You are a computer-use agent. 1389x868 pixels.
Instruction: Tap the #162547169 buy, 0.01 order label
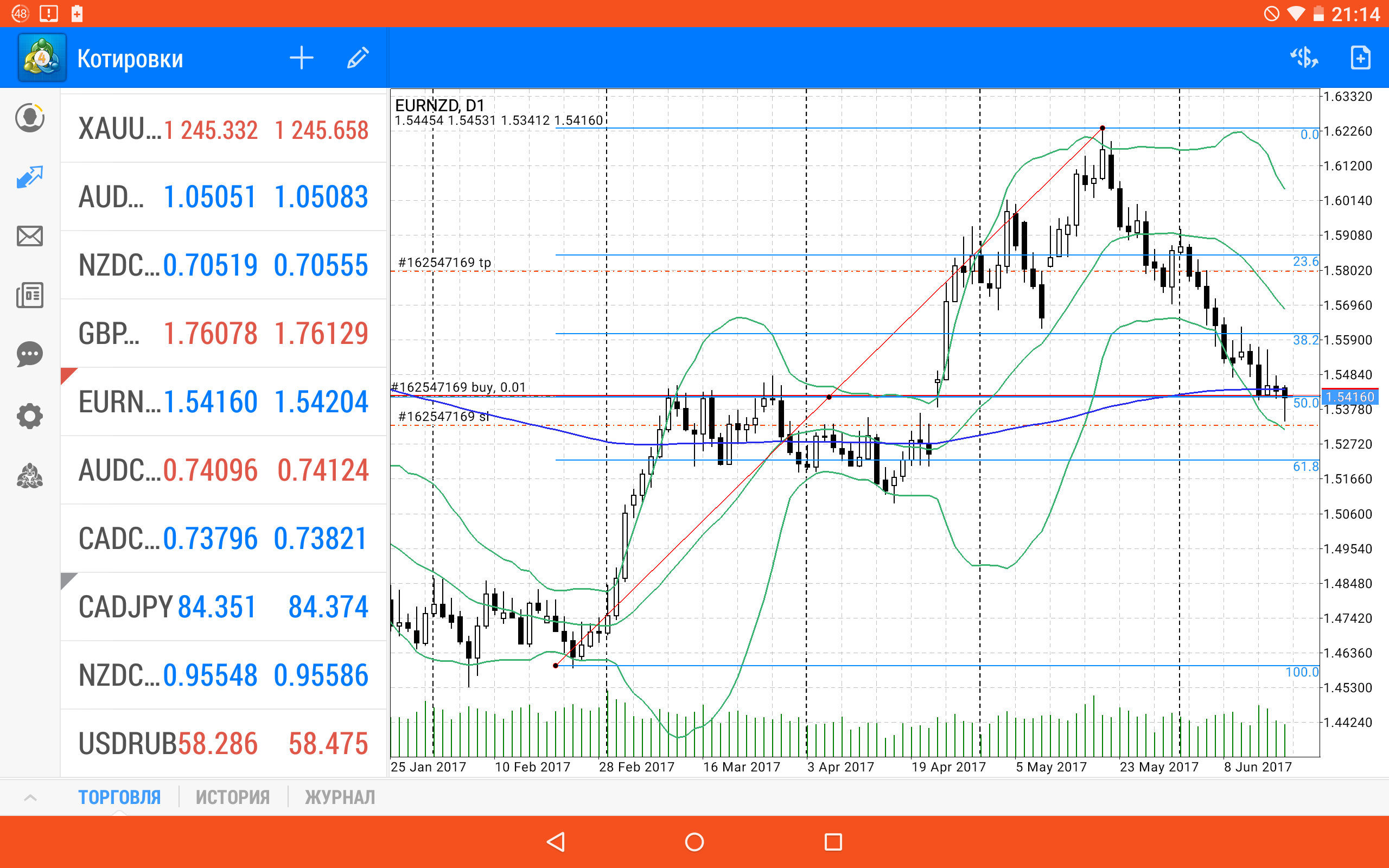pos(458,387)
